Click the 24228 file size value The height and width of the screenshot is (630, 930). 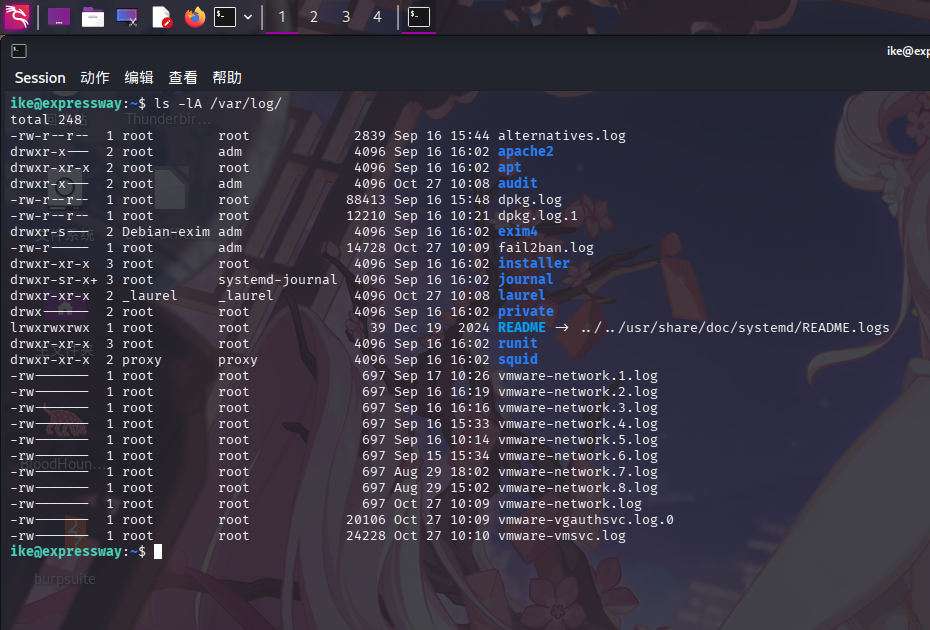(x=366, y=536)
